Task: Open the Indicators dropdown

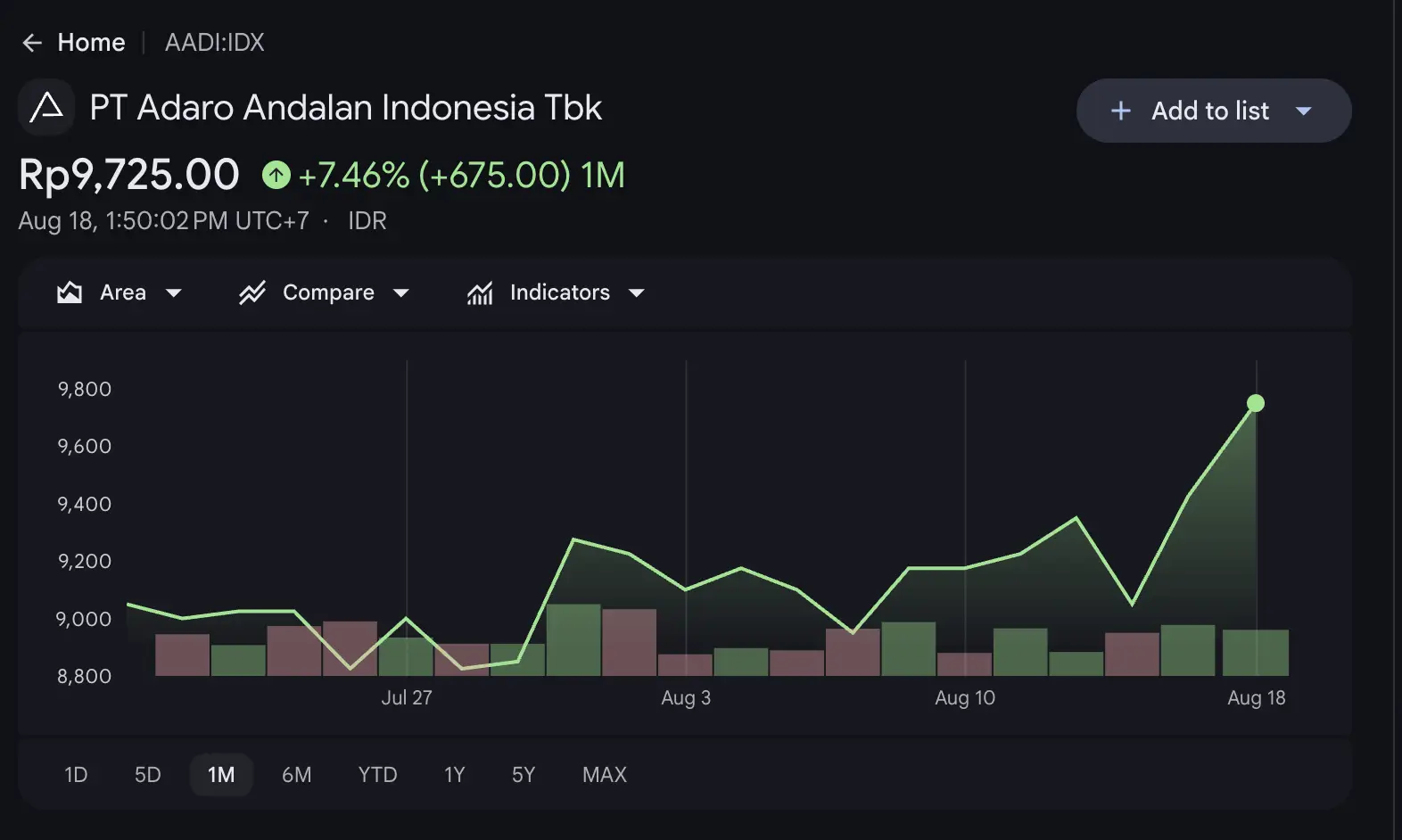Action: click(x=637, y=293)
